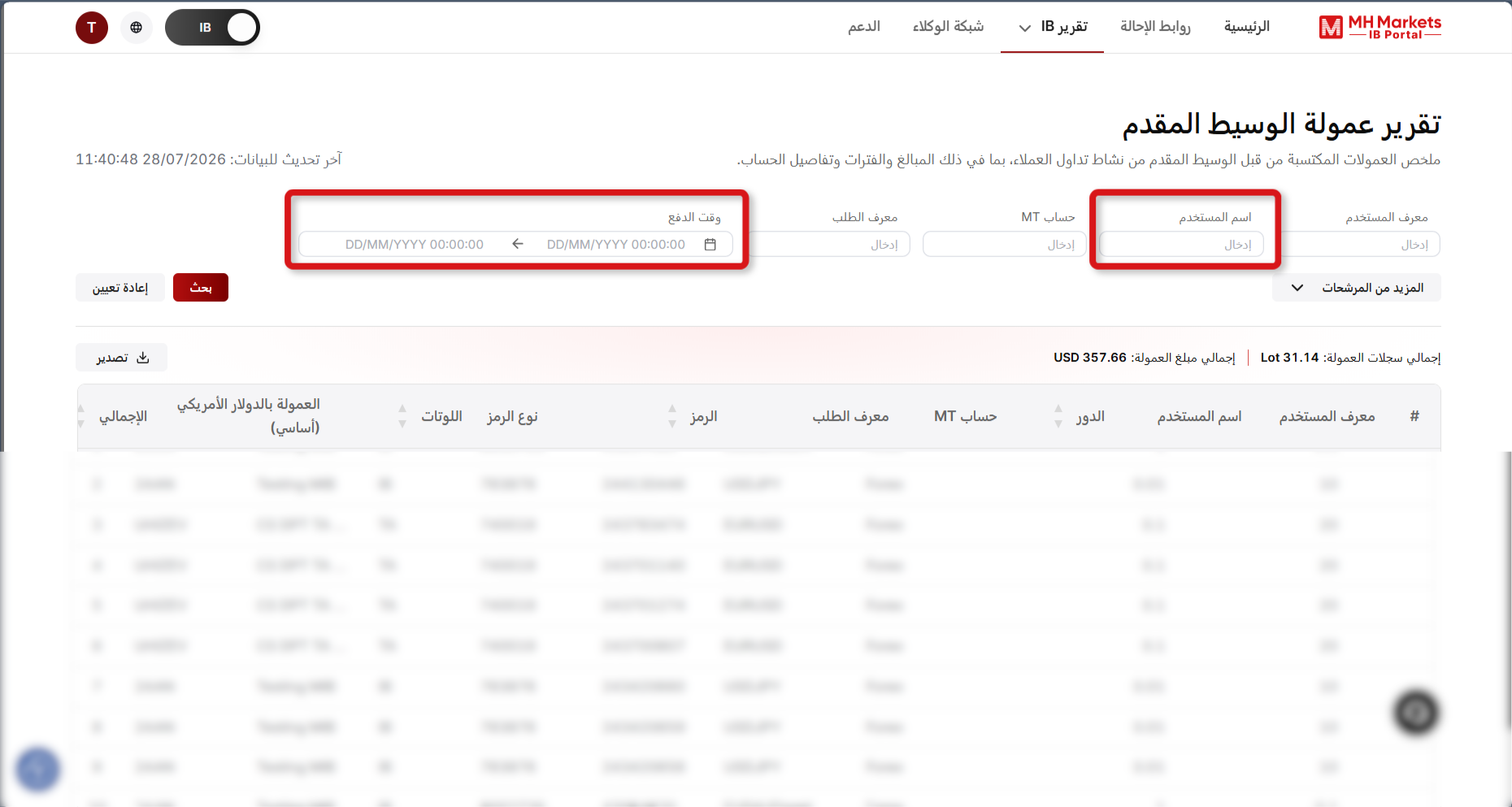The width and height of the screenshot is (1512, 807).
Task: Click the نوع الرمز column header
Action: [x=512, y=416]
